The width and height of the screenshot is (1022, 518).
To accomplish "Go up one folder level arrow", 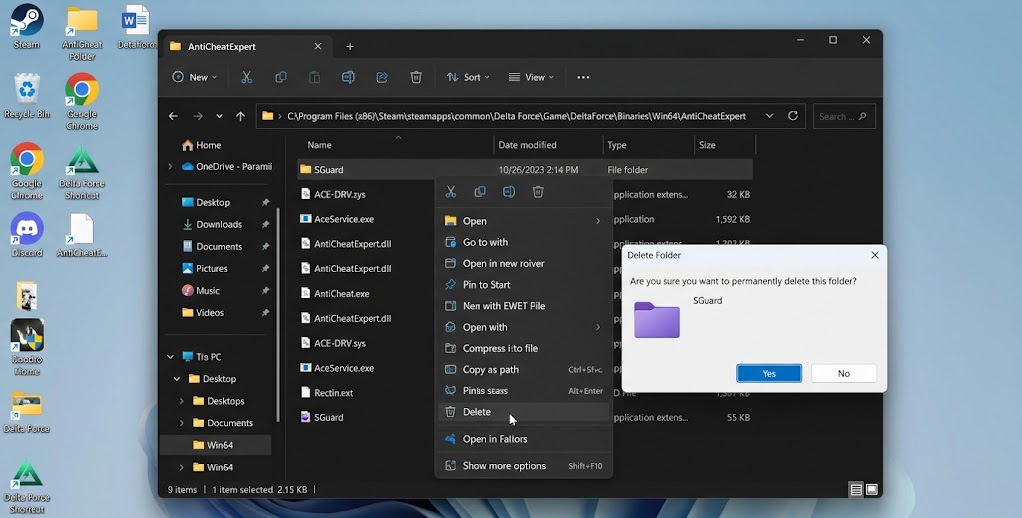I will tap(241, 116).
